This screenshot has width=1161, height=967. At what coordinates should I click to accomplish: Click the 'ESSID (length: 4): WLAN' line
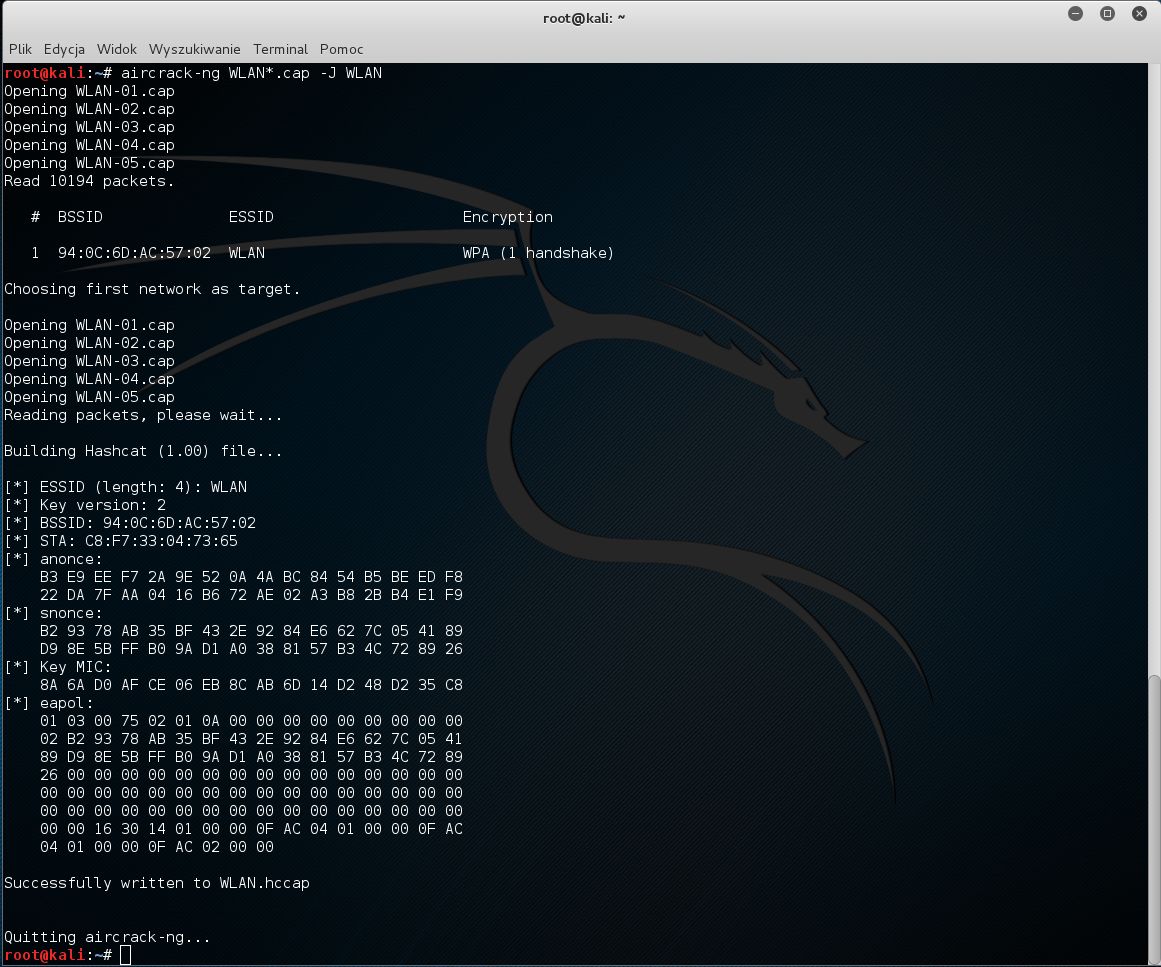tap(126, 486)
